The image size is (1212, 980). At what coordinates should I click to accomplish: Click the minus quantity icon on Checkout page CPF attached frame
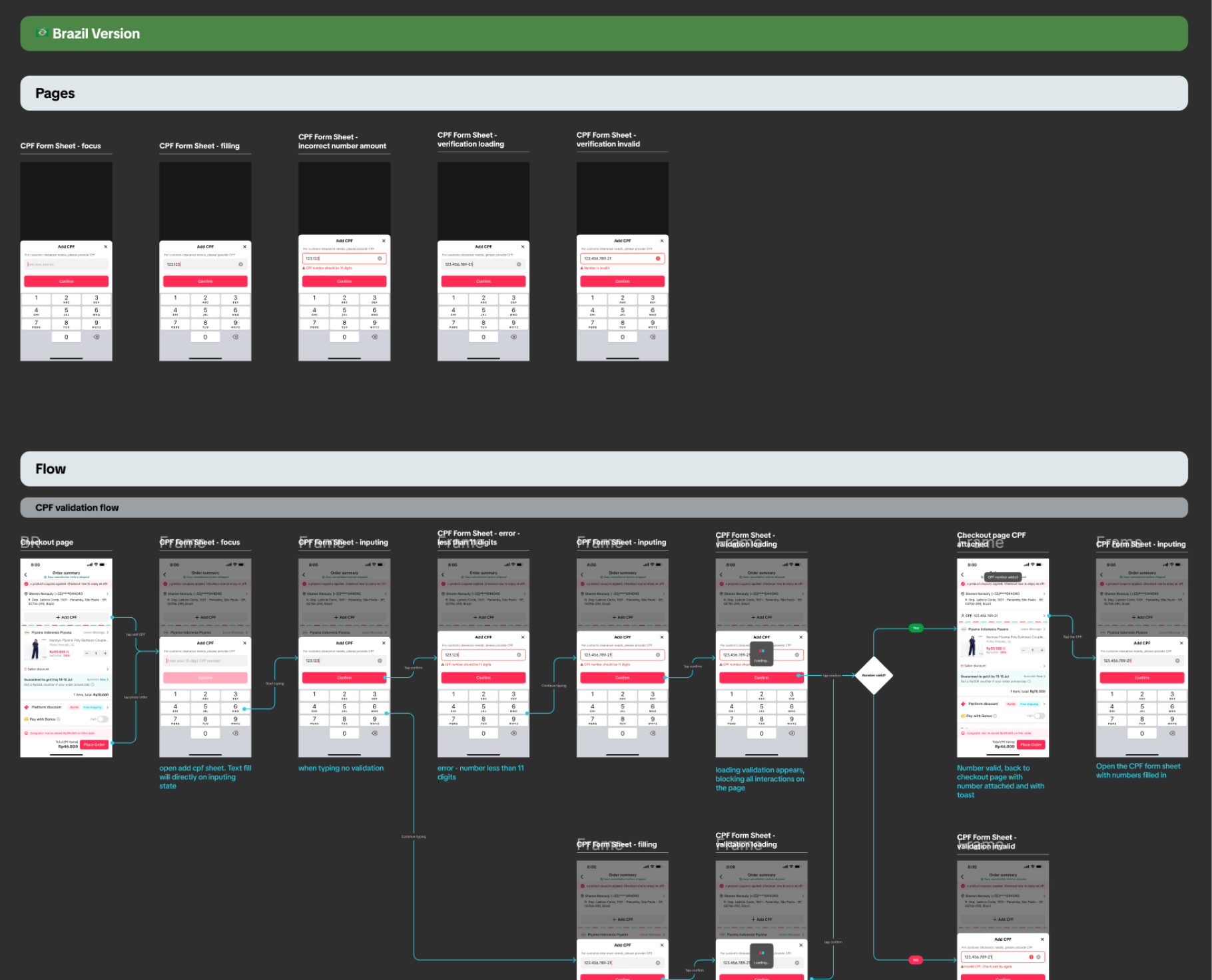coord(1024,650)
